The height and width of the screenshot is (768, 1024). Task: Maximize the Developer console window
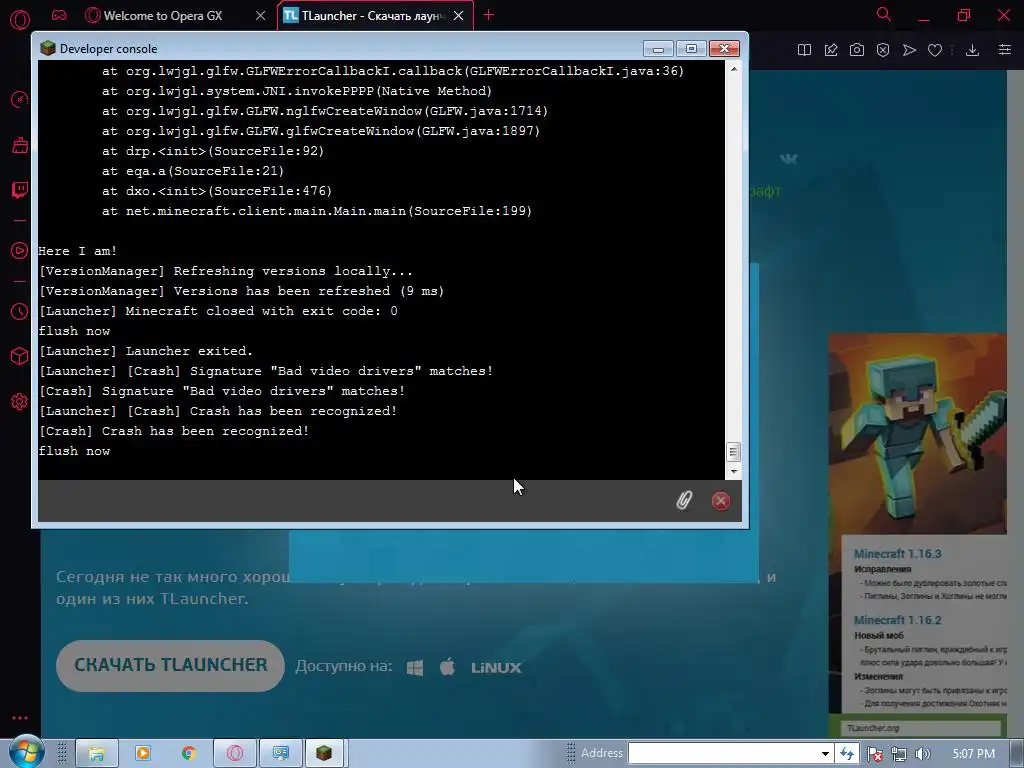click(691, 49)
